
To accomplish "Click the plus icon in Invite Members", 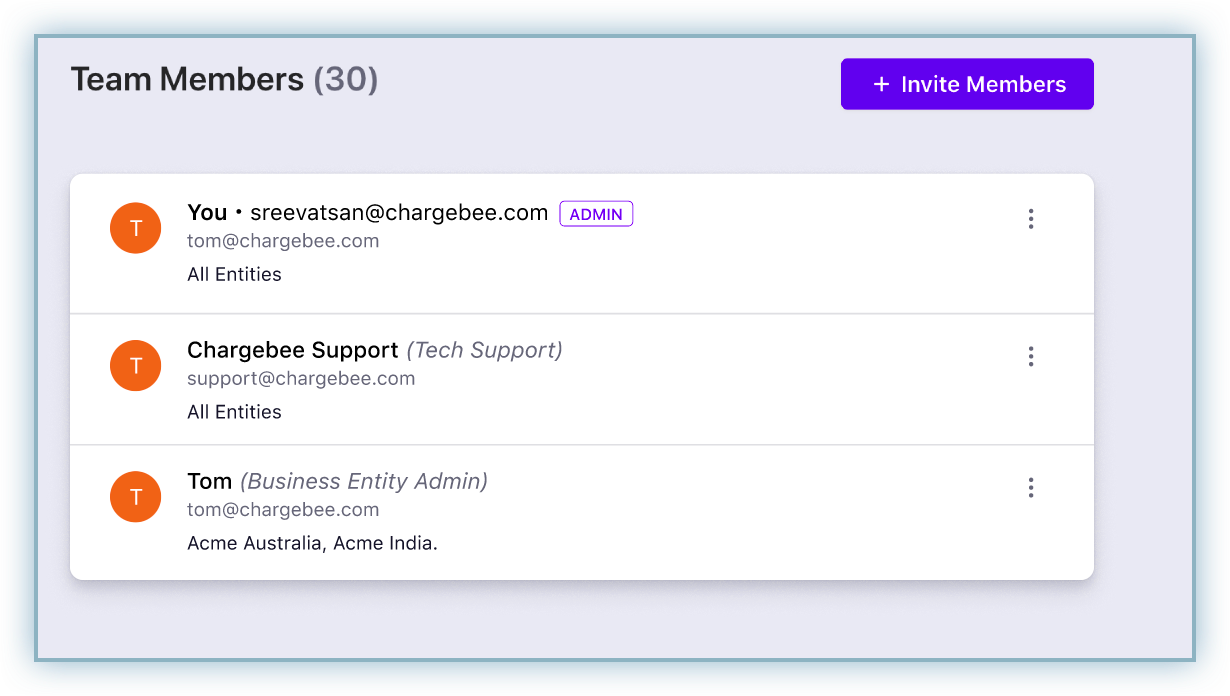I will click(879, 84).
